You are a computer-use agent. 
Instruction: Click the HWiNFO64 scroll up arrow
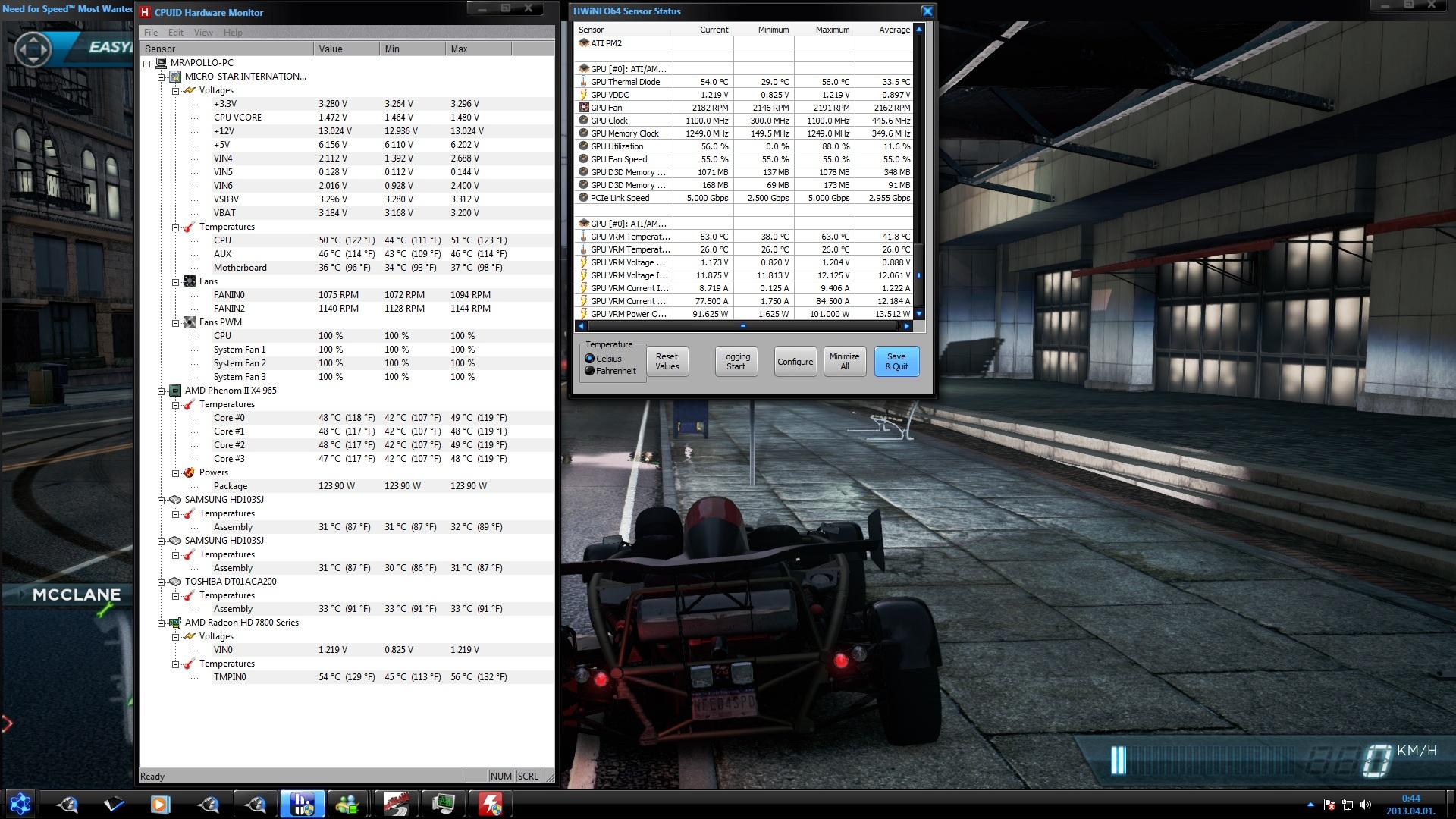coord(919,30)
